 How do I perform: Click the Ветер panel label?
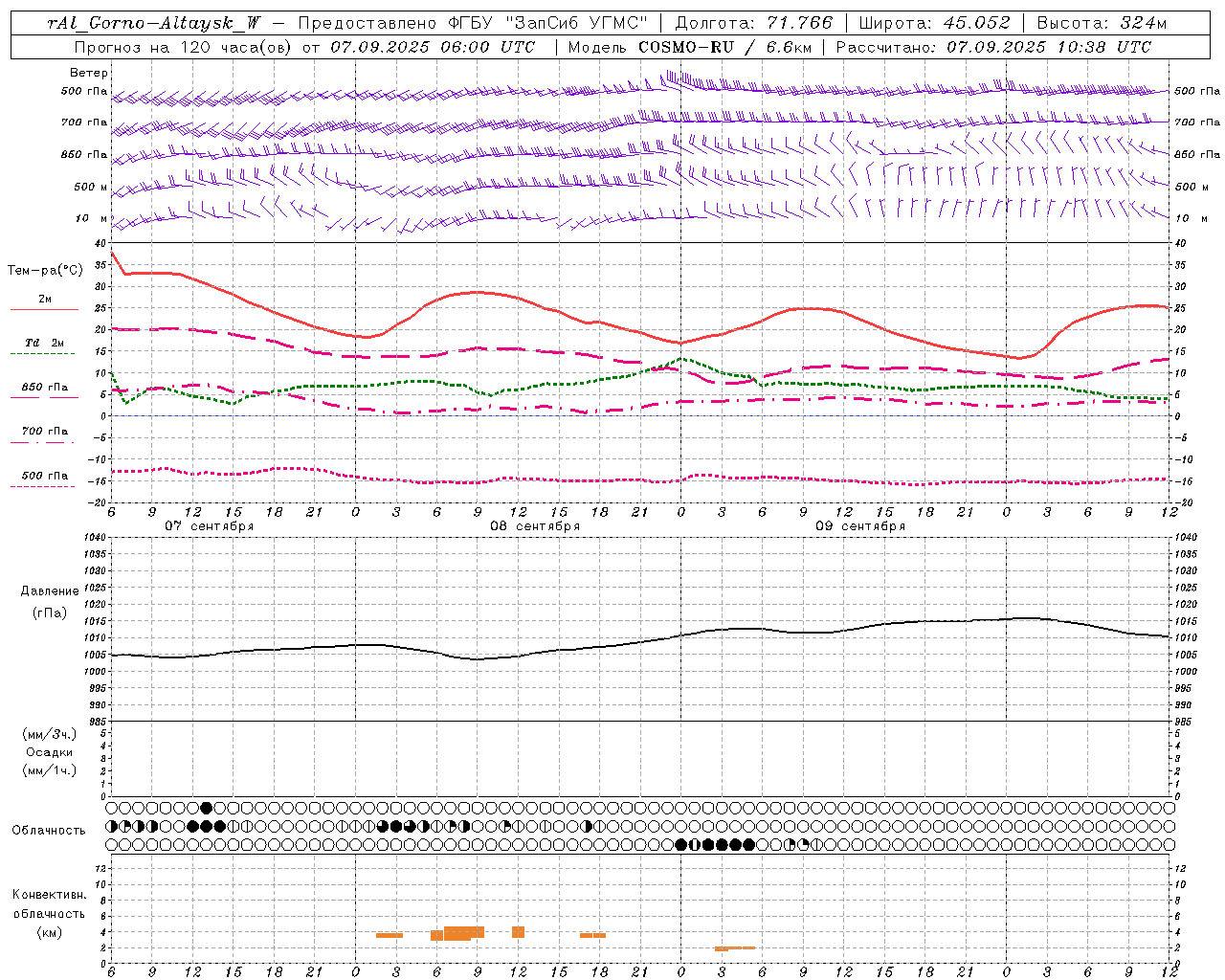pyautogui.click(x=89, y=73)
